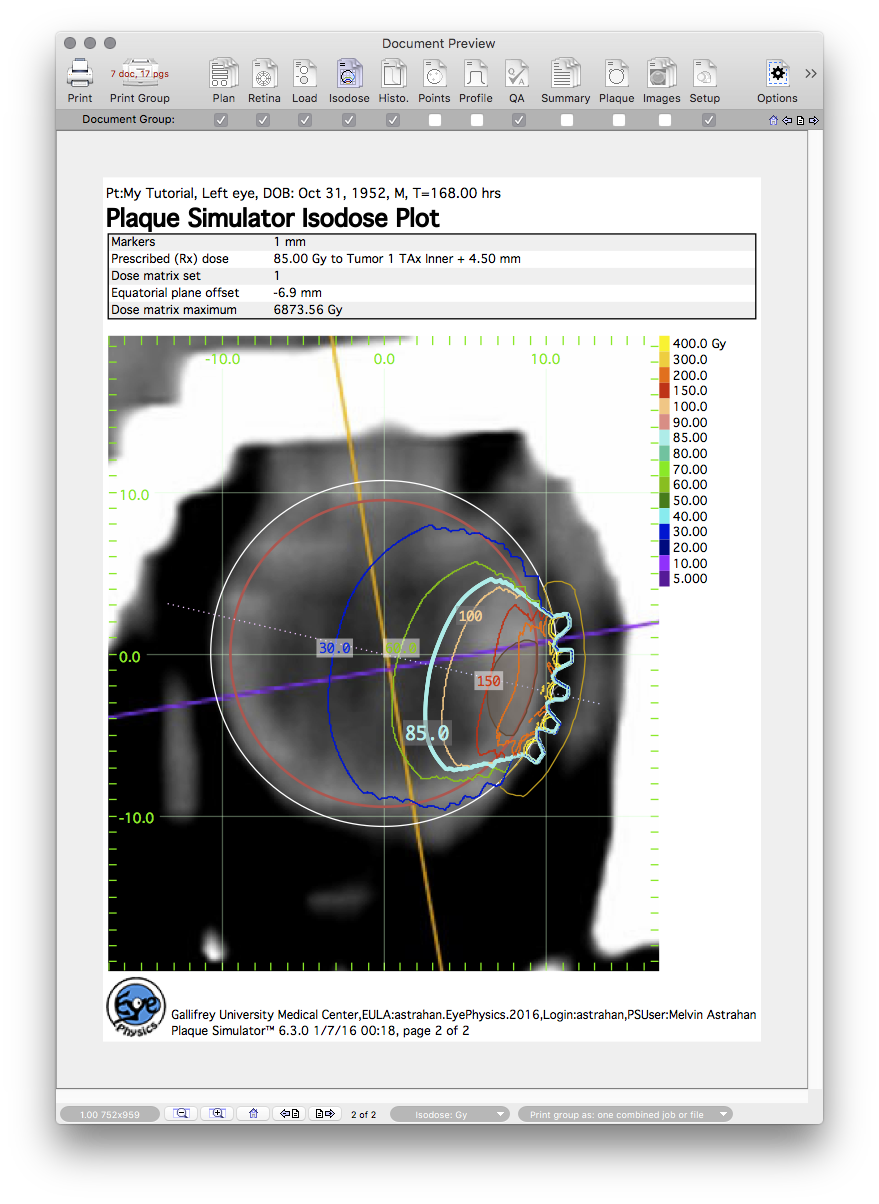Open the Setup document
This screenshot has height=1204, width=879.
click(705, 74)
